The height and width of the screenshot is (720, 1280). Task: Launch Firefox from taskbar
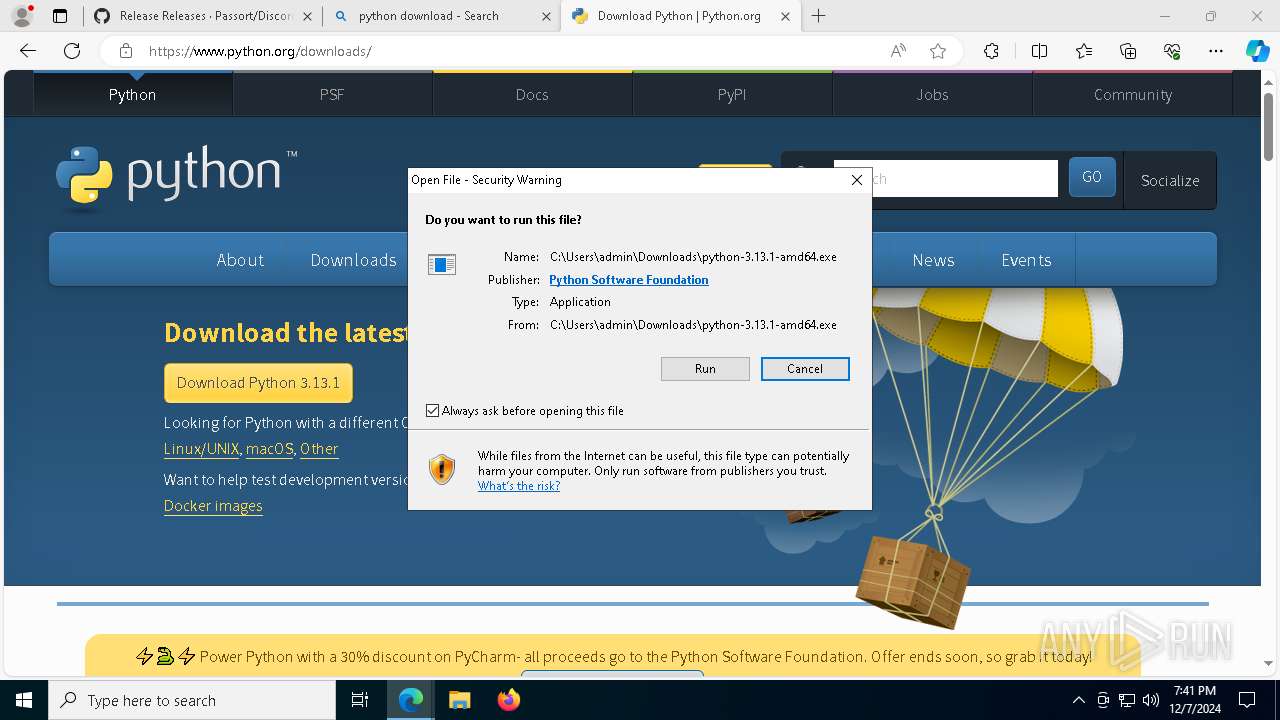[508, 700]
